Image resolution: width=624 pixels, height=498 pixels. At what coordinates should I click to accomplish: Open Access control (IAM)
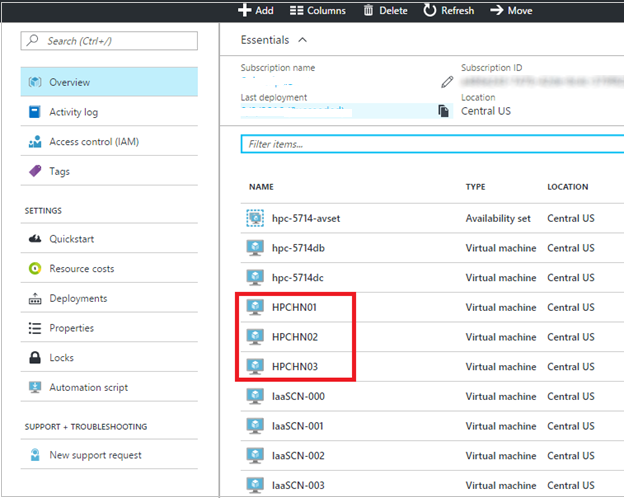(109, 142)
